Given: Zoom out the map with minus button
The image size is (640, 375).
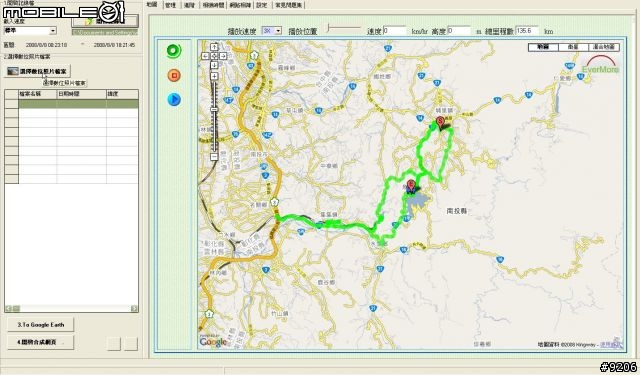Looking at the screenshot, I should [214, 157].
